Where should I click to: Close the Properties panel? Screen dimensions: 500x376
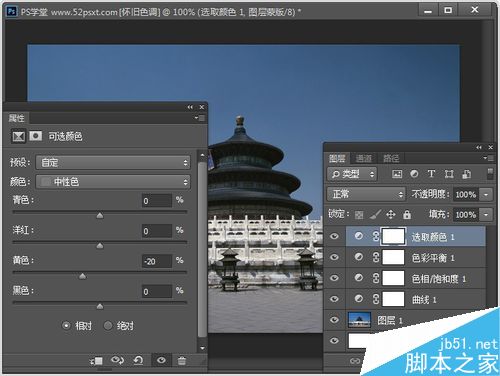coord(202,107)
